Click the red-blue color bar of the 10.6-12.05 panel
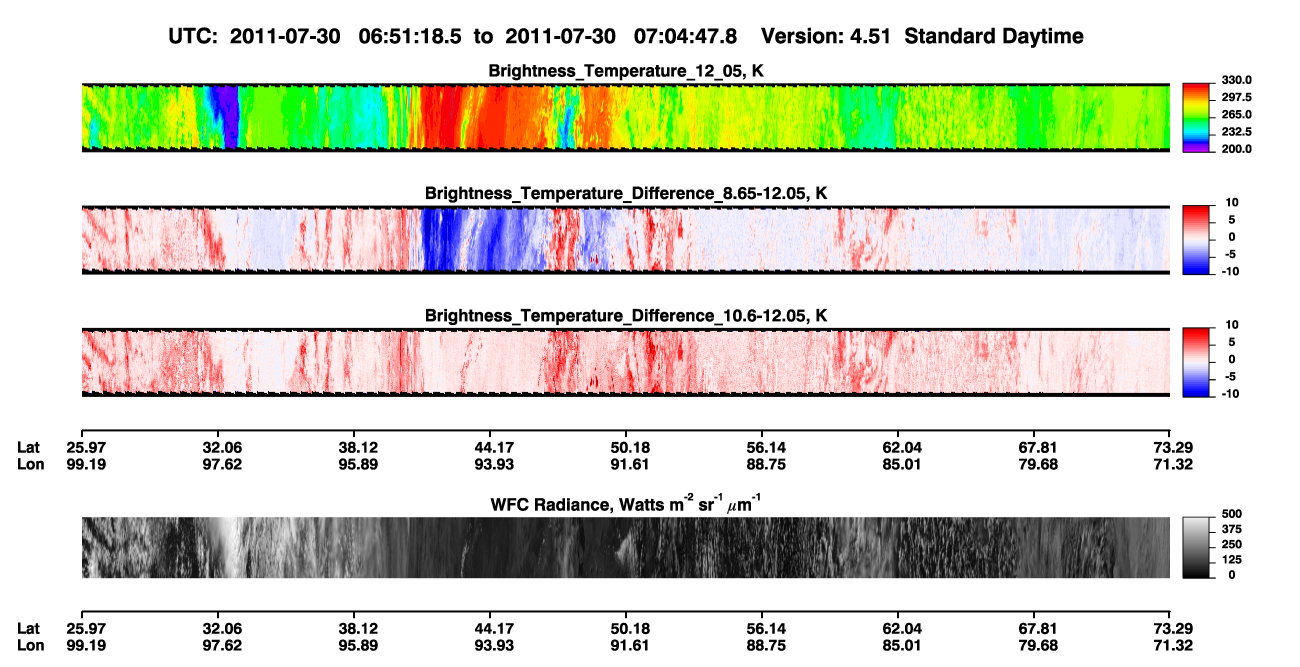The height and width of the screenshot is (667, 1300). 1198,362
